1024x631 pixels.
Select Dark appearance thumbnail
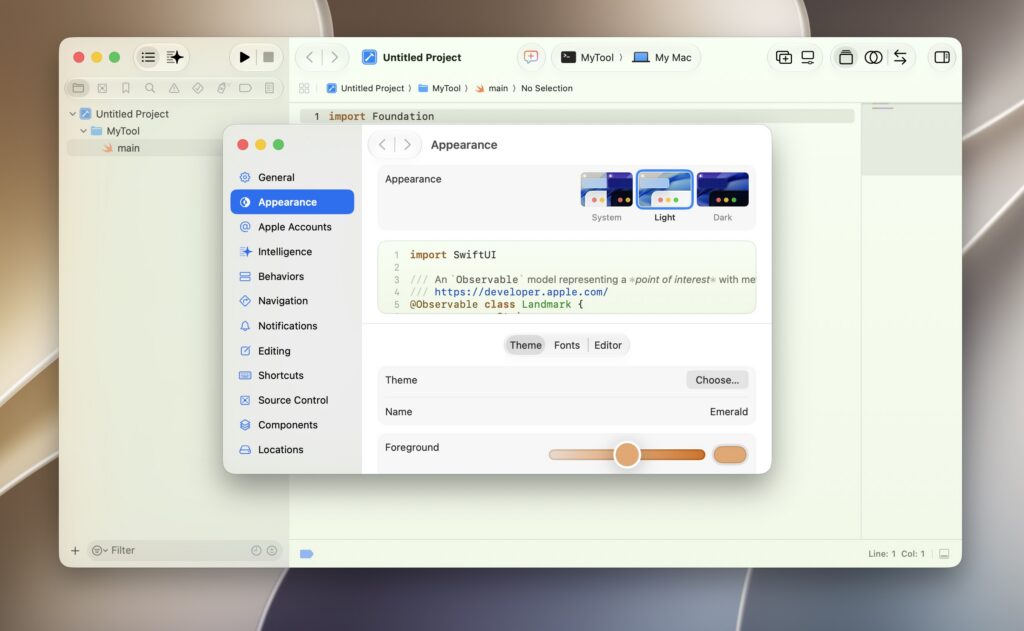722,189
